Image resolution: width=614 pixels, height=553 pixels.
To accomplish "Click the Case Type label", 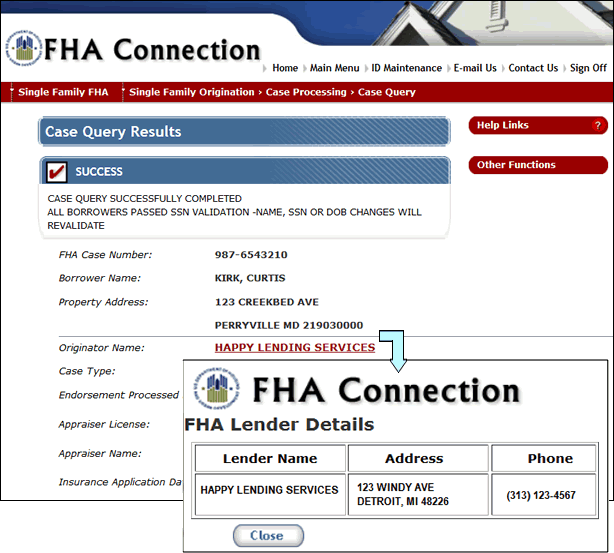I will [87, 371].
